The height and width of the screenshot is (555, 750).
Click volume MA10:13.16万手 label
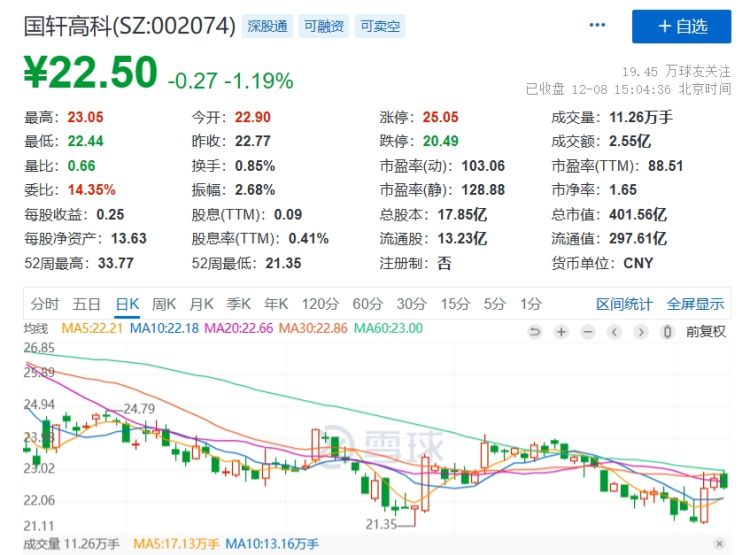click(x=272, y=544)
